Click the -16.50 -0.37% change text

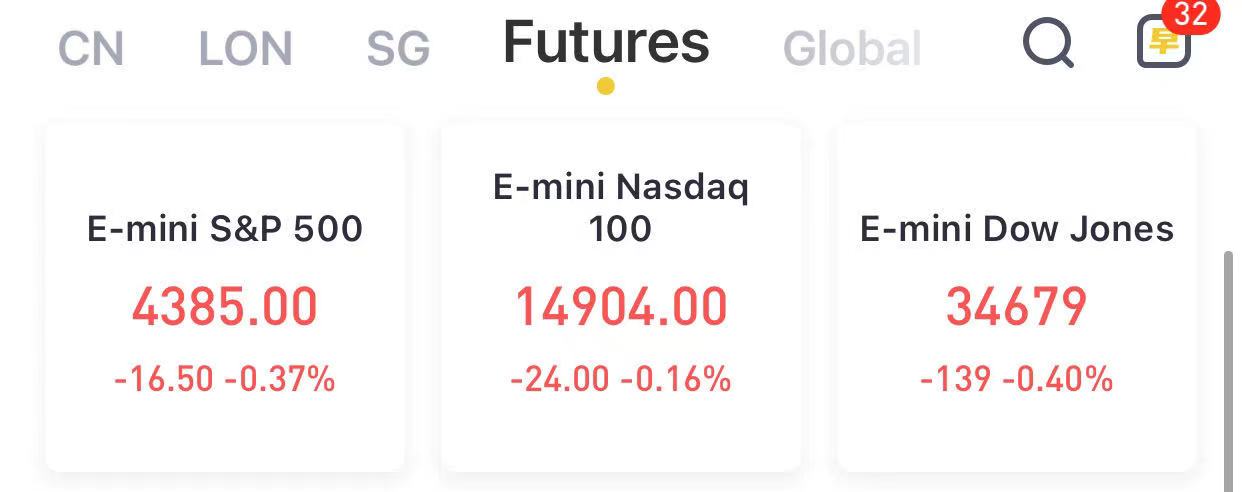tap(225, 380)
